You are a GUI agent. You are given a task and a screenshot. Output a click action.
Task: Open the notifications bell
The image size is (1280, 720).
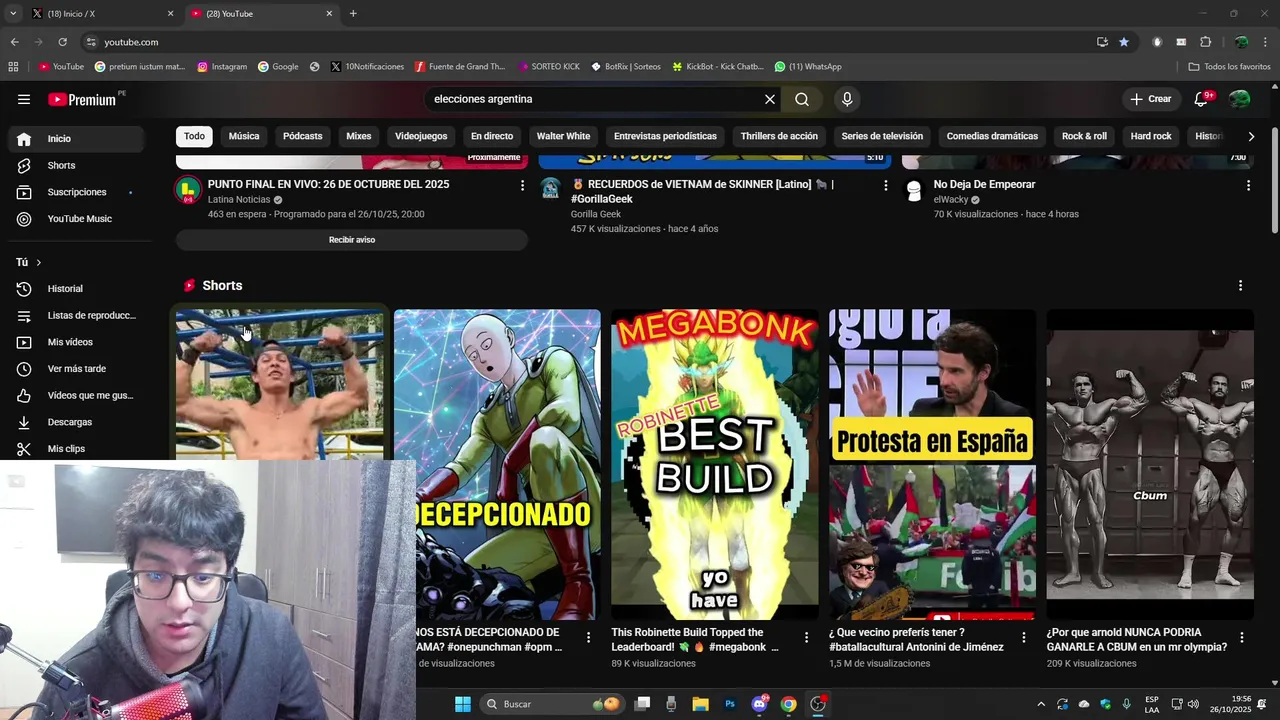click(x=1201, y=99)
